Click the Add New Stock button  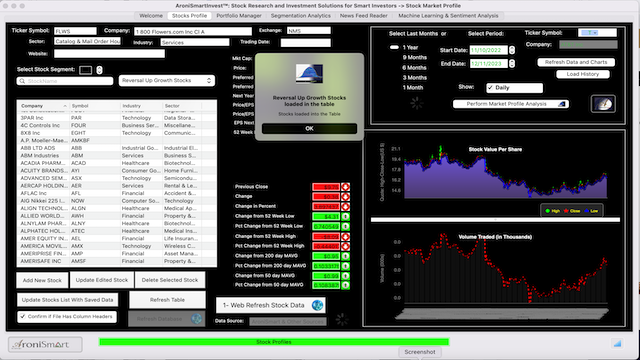click(x=42, y=280)
